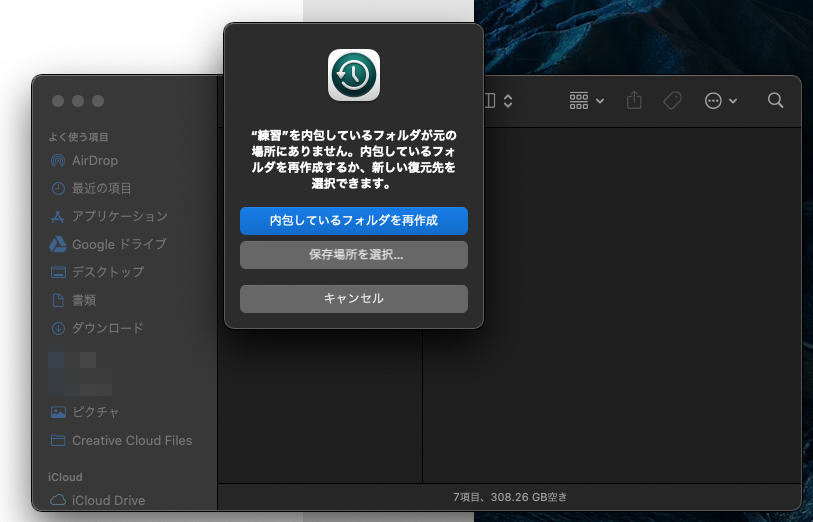Open the Finder grouping options icon
Screen dimensions: 813x522
click(x=579, y=101)
